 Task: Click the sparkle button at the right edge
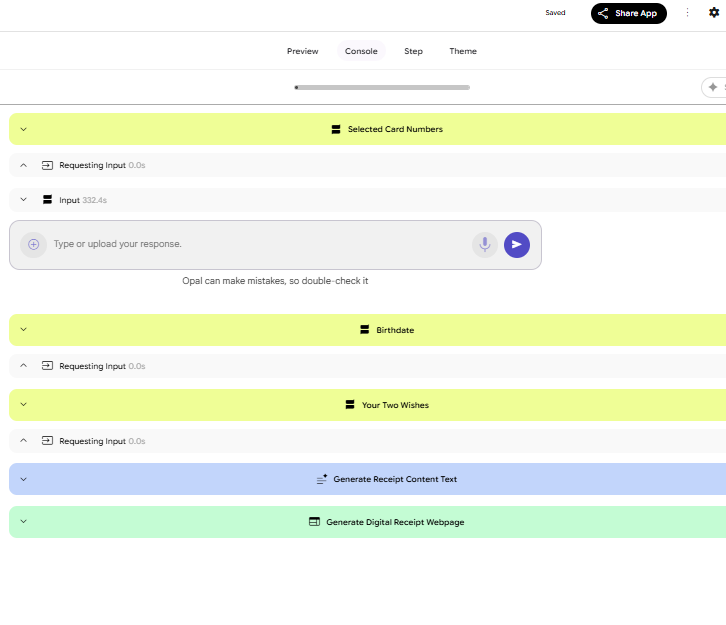pyautogui.click(x=713, y=87)
